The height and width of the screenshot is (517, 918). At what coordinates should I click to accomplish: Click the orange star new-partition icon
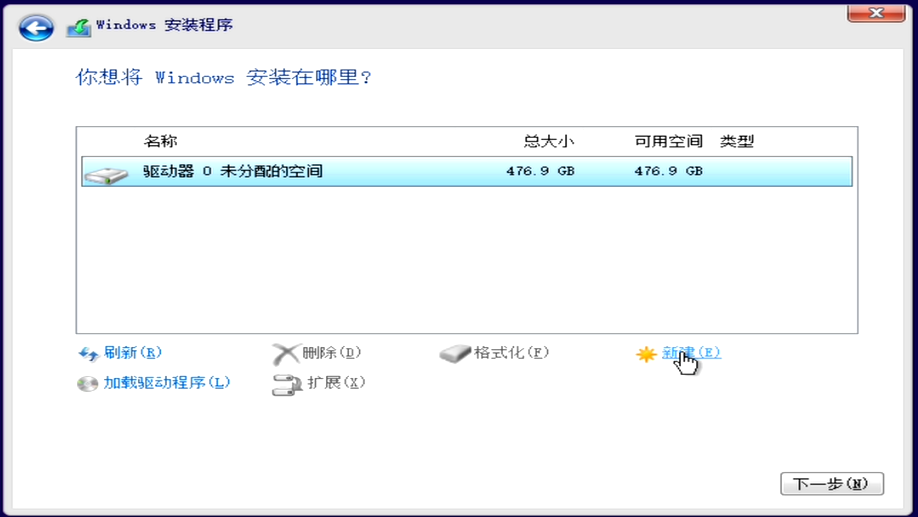(x=646, y=354)
